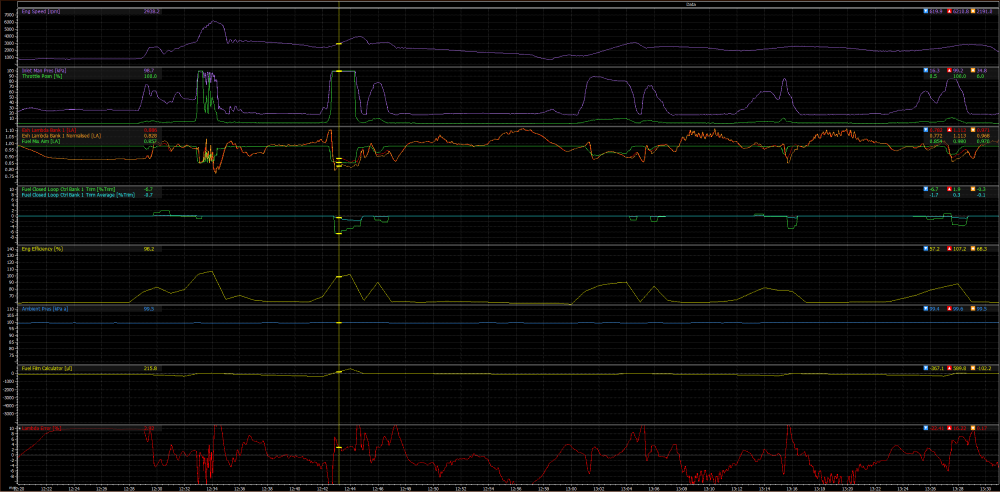
Task: Click the average icon in Fuel Film Calculator panel
Action: pyautogui.click(x=974, y=369)
